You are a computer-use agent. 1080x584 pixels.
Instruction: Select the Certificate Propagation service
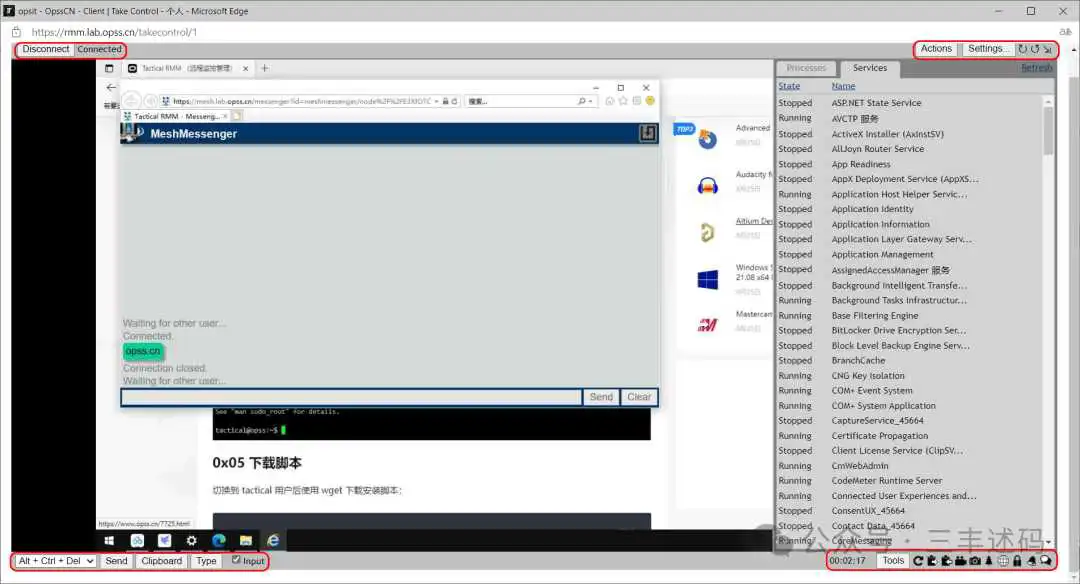(909, 436)
